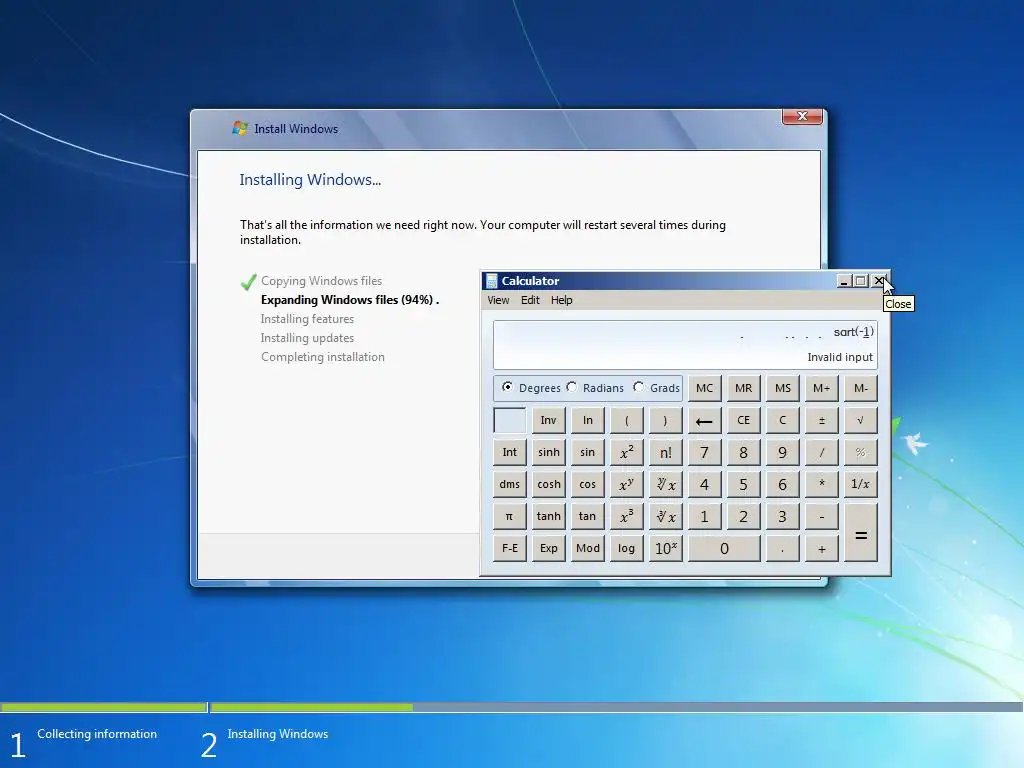This screenshot has height=768, width=1024.
Task: Click the plus-minus (±) sign button
Action: click(822, 421)
